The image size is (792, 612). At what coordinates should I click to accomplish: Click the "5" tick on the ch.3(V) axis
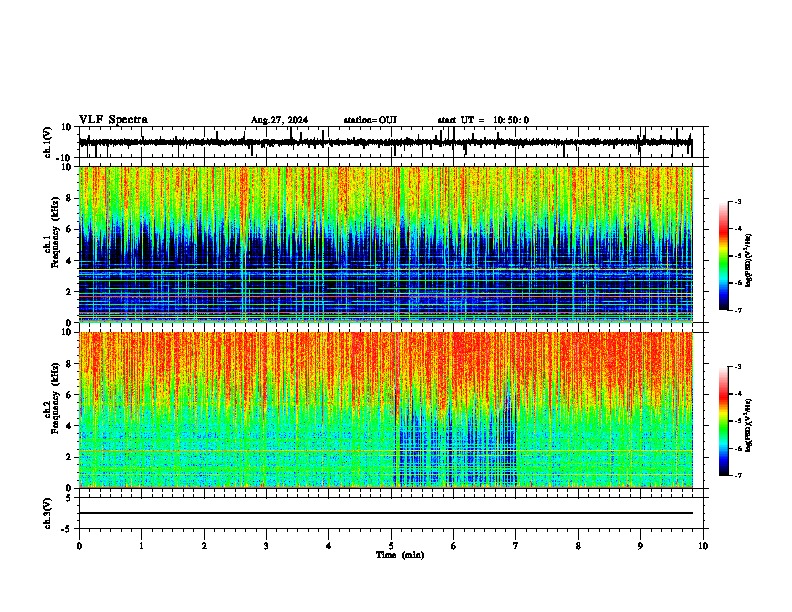click(x=70, y=497)
